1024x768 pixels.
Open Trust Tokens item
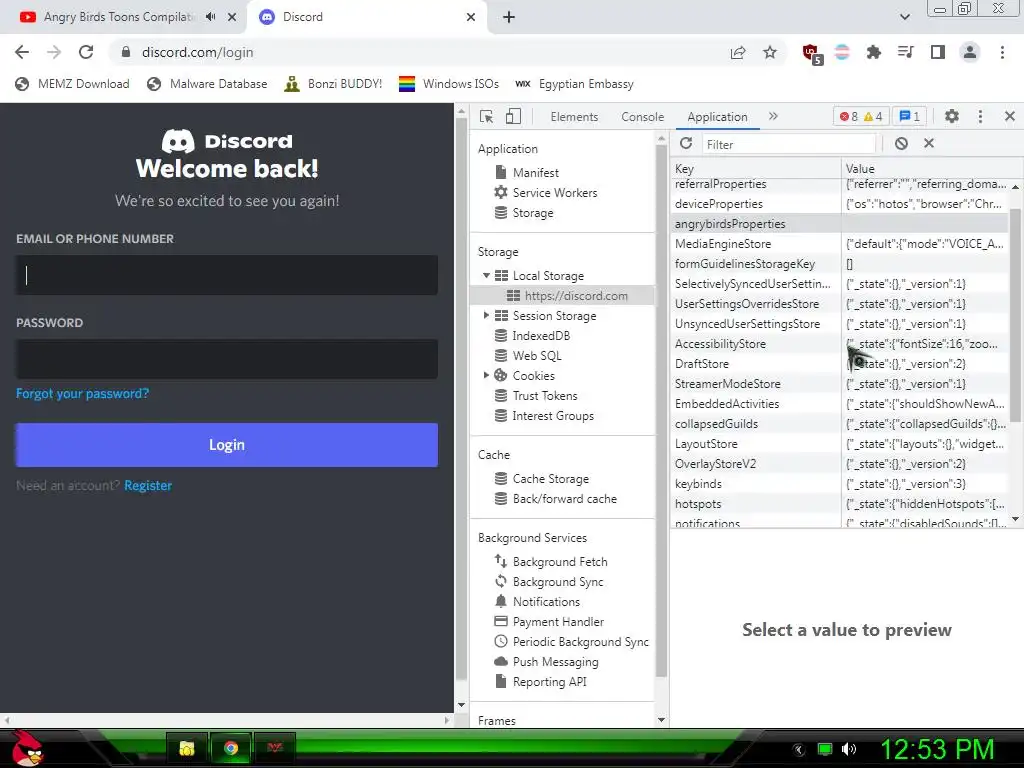click(x=536, y=396)
